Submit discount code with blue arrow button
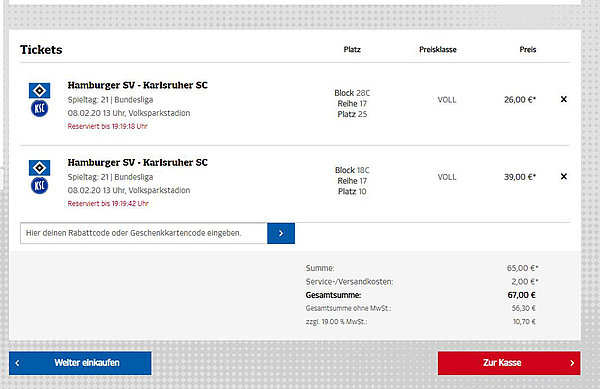The image size is (600, 389). [281, 233]
